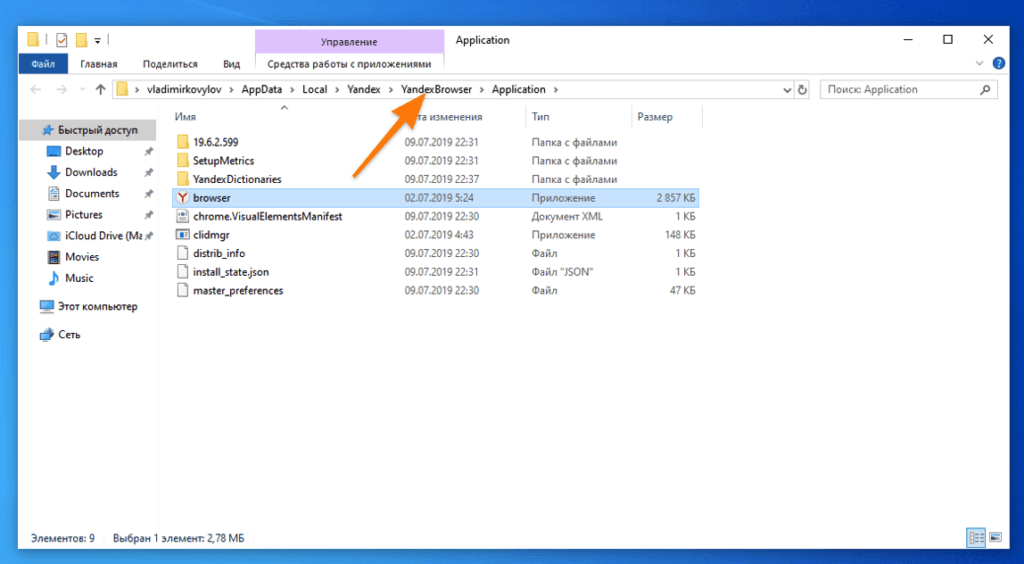Image resolution: width=1024 pixels, height=564 pixels.
Task: Click type Документ XML cell
Action: point(568,216)
